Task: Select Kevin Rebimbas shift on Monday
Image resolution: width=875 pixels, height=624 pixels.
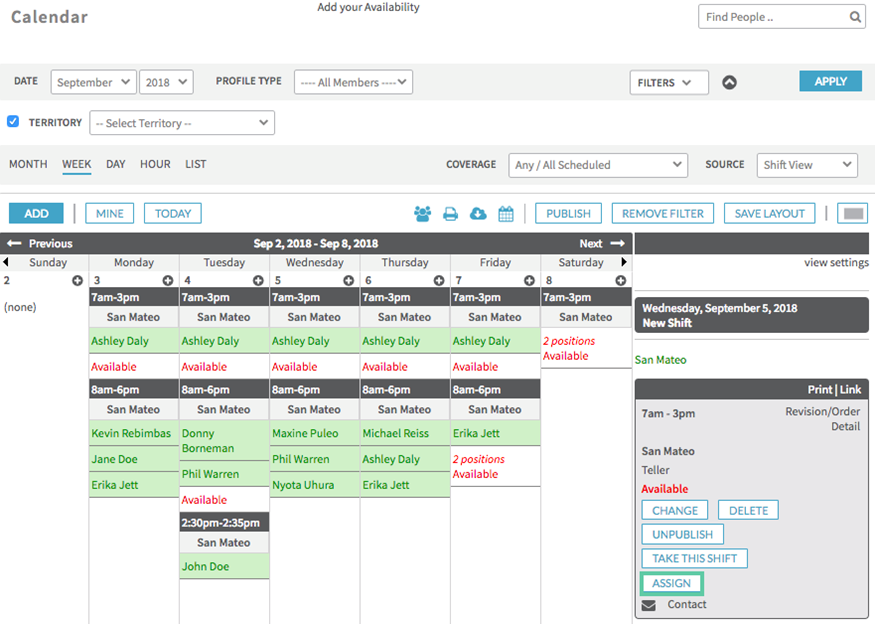Action: pyautogui.click(x=134, y=433)
